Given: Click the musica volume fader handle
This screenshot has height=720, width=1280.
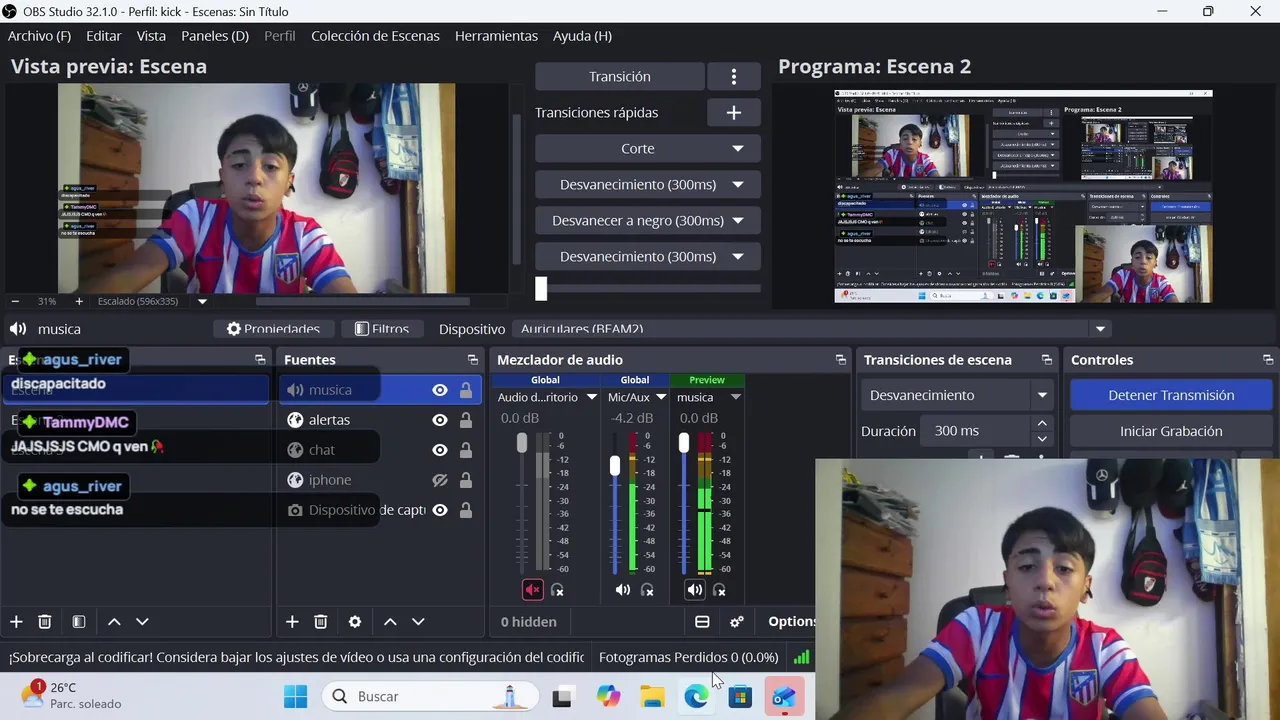Looking at the screenshot, I should [684, 442].
